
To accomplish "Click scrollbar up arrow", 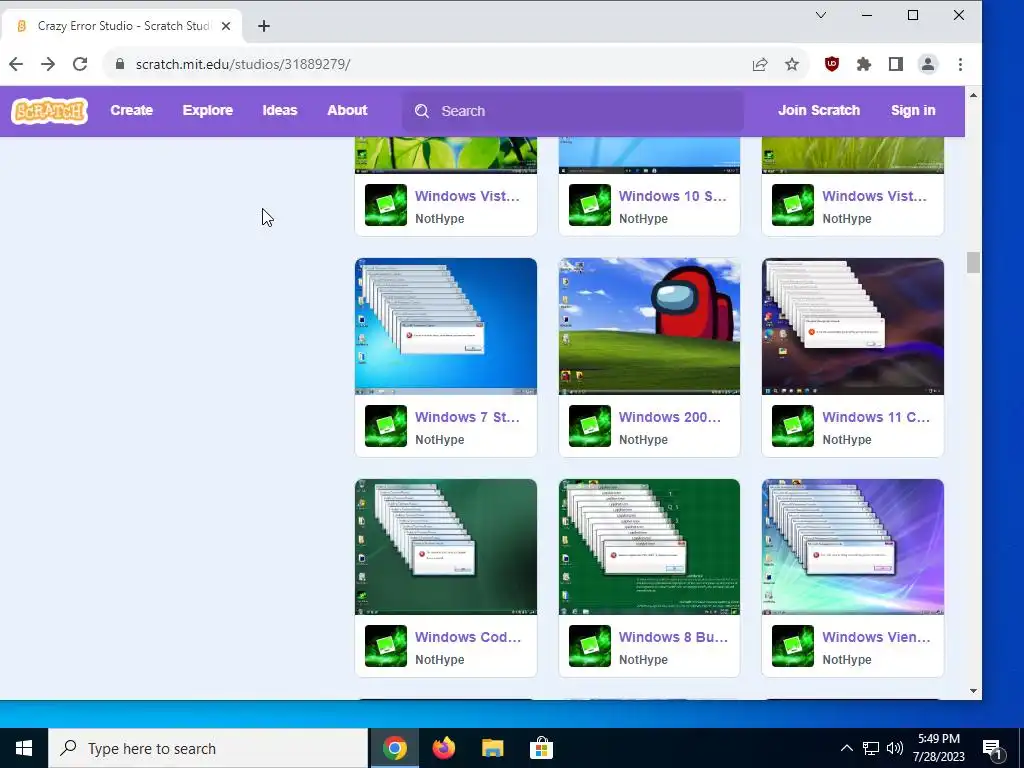I will click(973, 95).
